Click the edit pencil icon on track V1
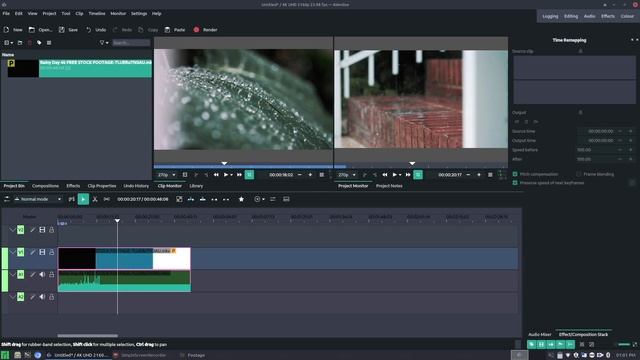 pos(33,252)
